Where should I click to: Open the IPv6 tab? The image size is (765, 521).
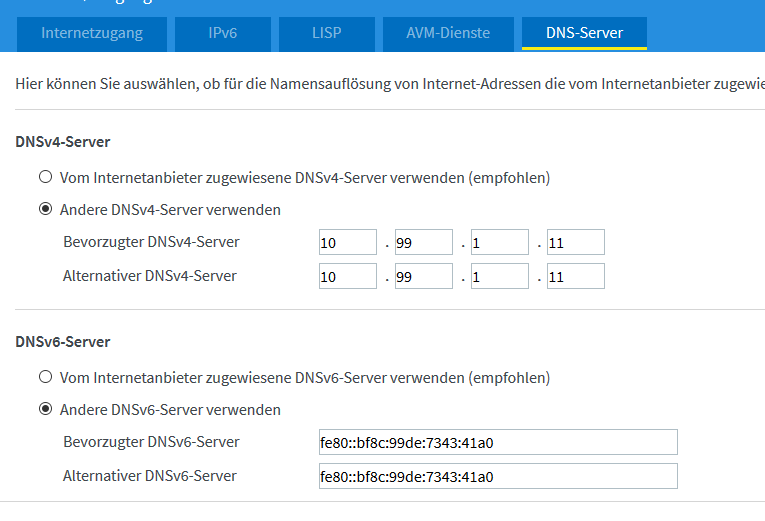coord(222,33)
